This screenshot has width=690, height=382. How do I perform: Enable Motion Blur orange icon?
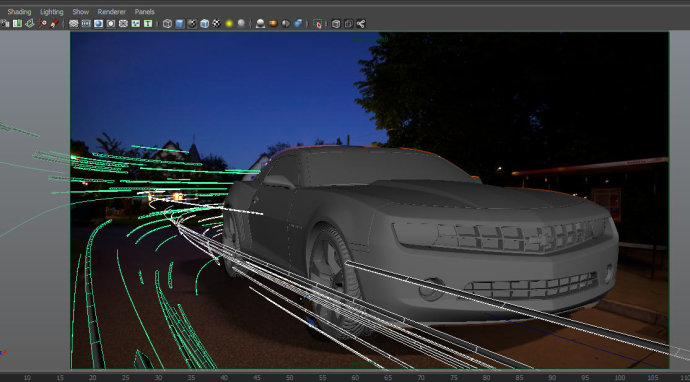273,23
